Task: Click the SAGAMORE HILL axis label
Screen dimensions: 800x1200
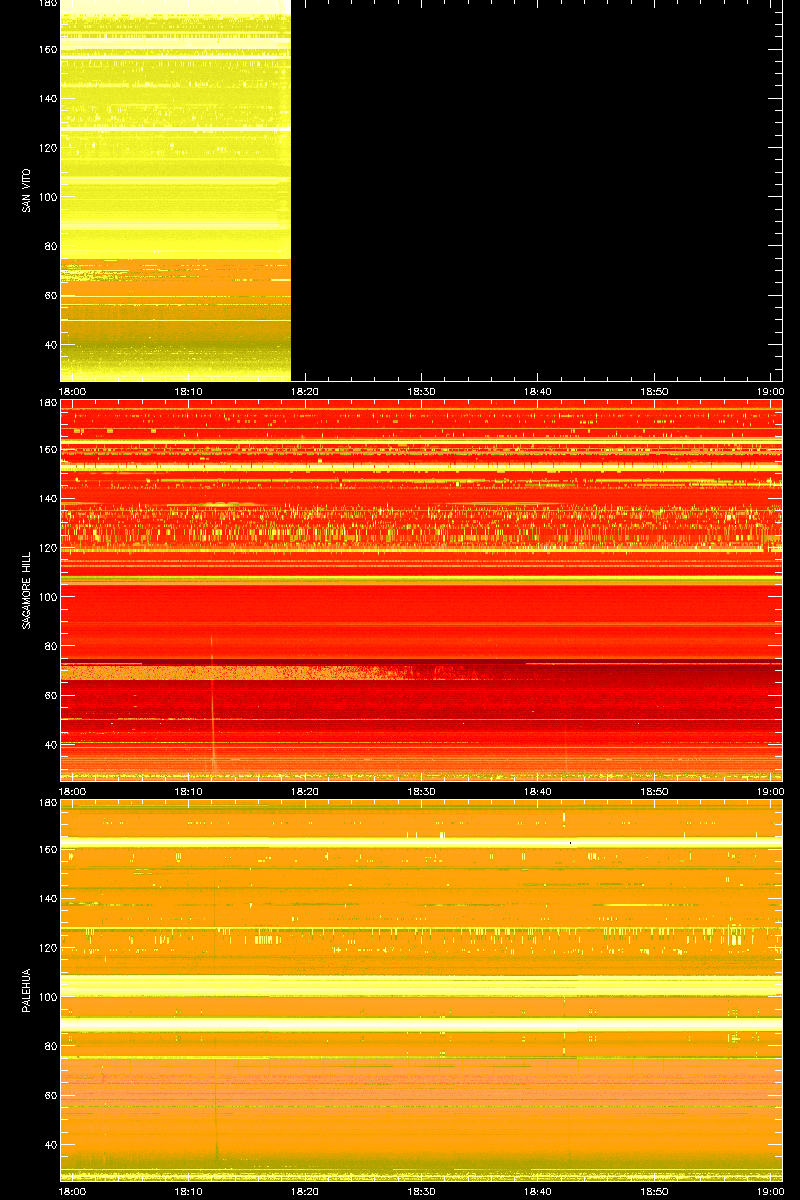Action: (x=26, y=590)
